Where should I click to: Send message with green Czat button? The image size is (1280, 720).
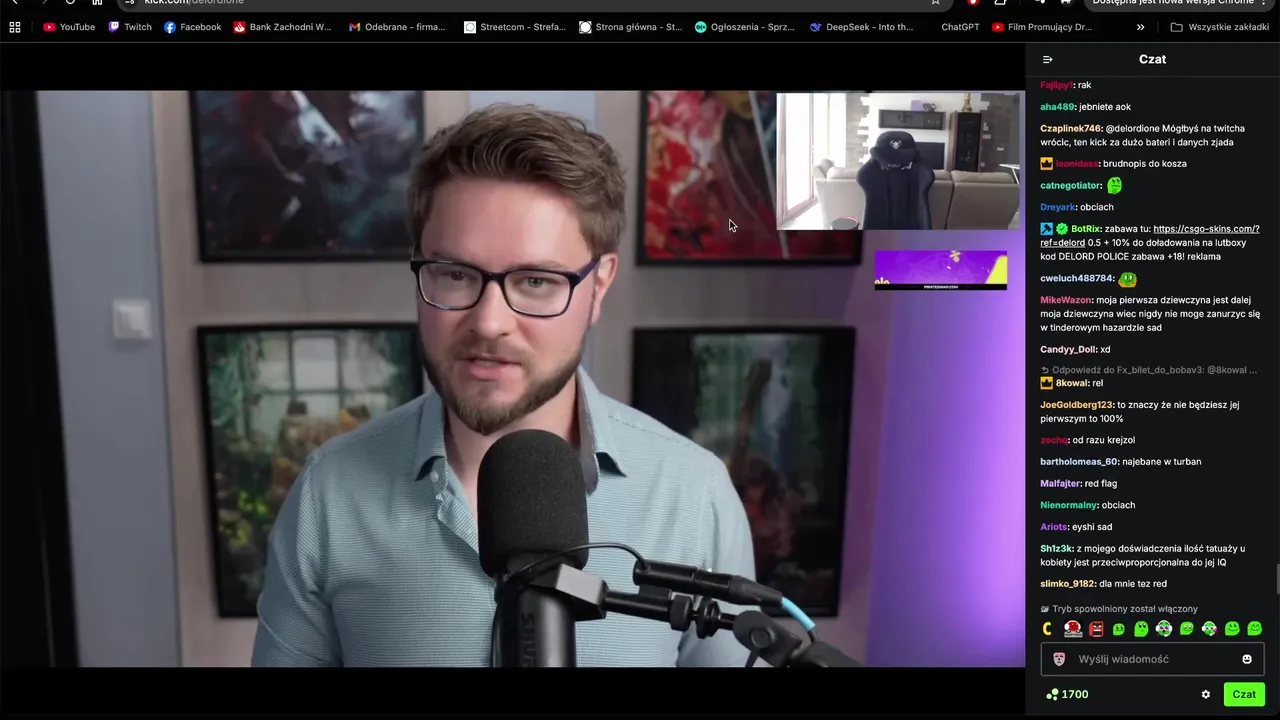tap(1244, 694)
